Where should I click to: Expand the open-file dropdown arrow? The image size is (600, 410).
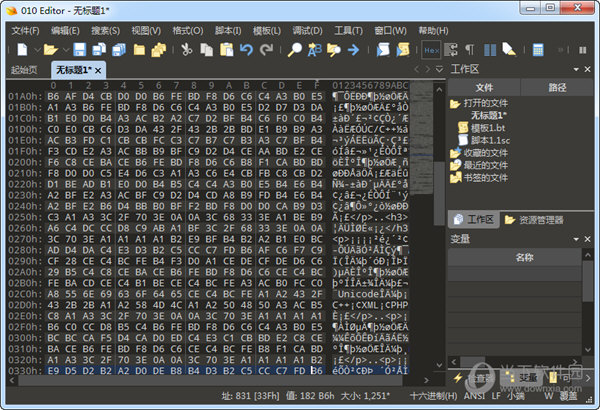point(66,50)
